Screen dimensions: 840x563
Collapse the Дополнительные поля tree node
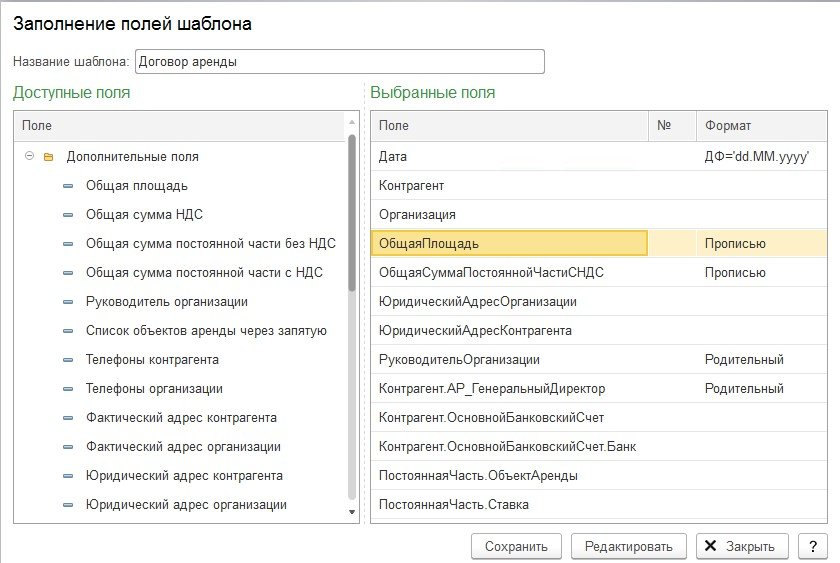[30, 156]
